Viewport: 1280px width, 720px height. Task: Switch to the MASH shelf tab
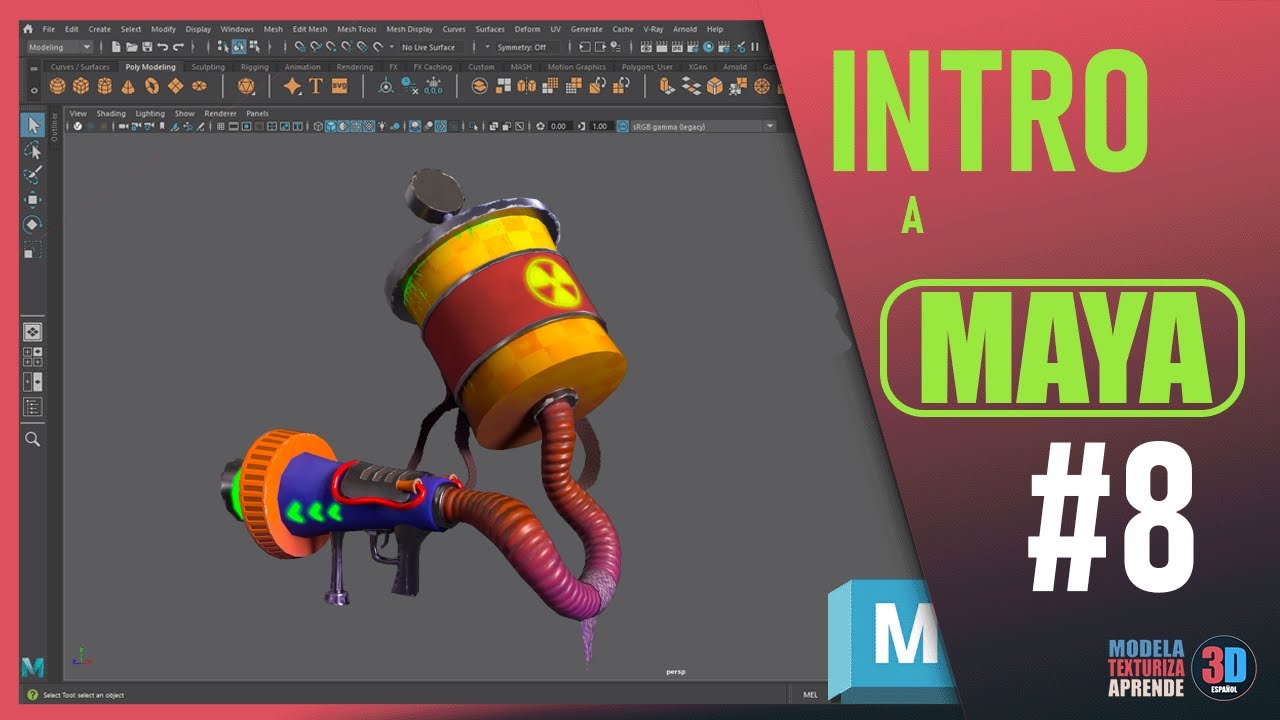pyautogui.click(x=521, y=67)
